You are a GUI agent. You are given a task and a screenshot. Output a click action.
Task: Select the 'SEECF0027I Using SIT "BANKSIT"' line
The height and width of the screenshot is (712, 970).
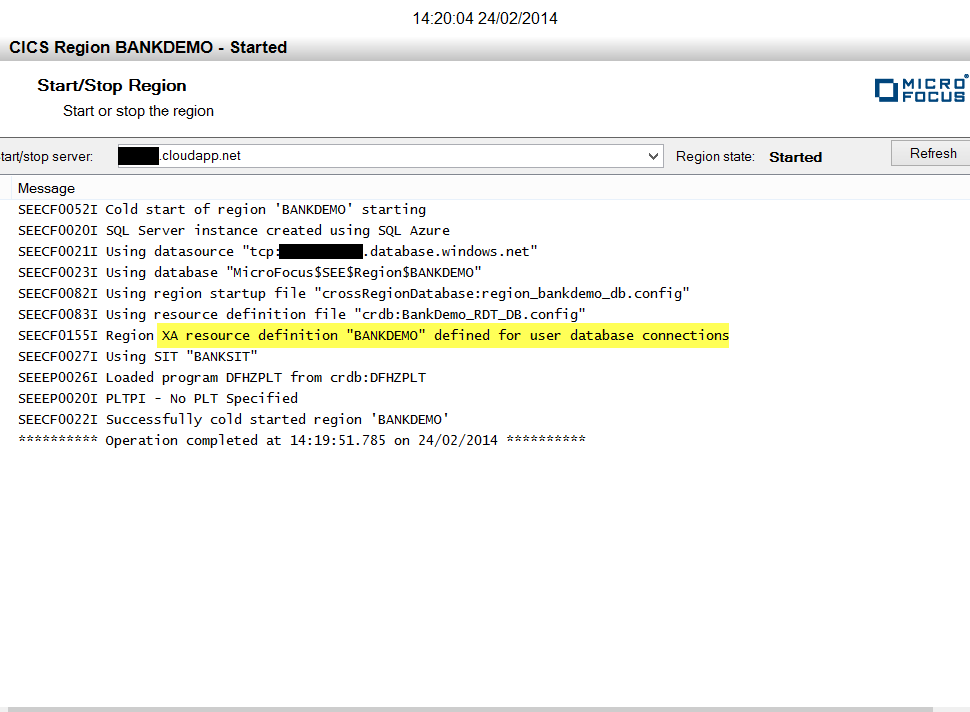tap(138, 357)
